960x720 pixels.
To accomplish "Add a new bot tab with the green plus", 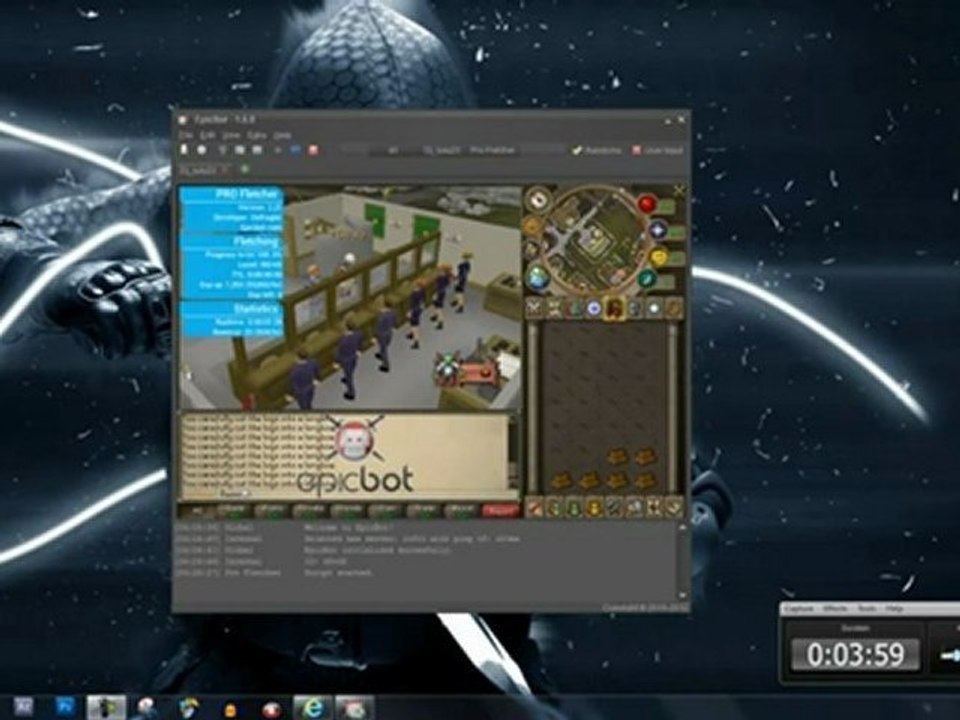I will [245, 168].
